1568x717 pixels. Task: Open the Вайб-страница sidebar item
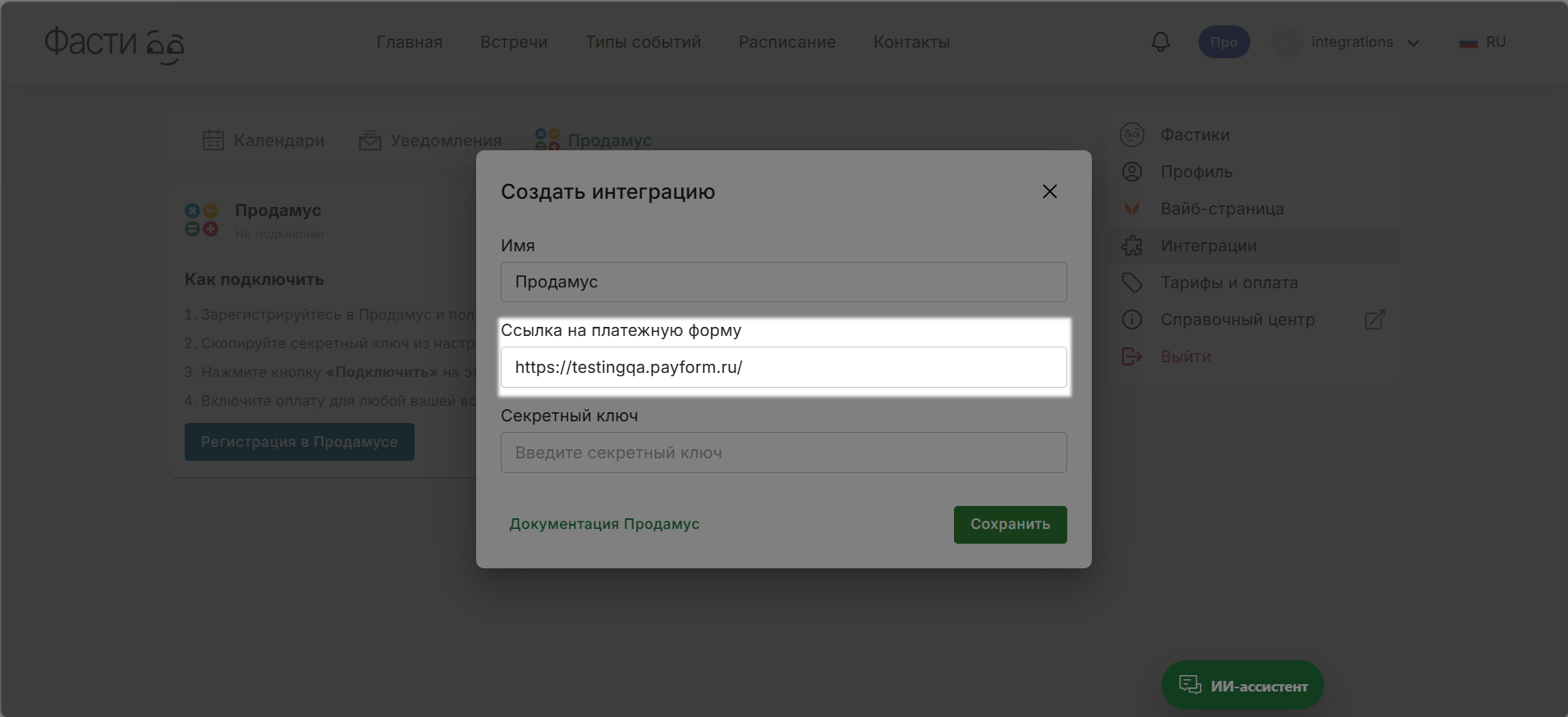1222,209
